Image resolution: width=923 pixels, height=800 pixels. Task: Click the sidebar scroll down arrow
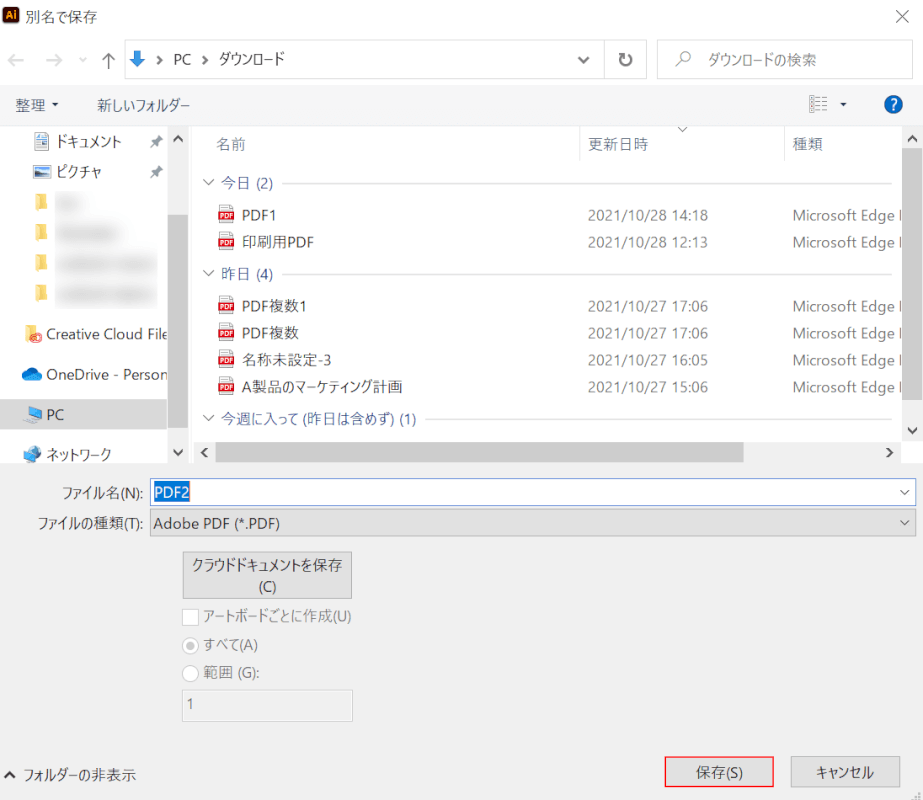pyautogui.click(x=178, y=453)
